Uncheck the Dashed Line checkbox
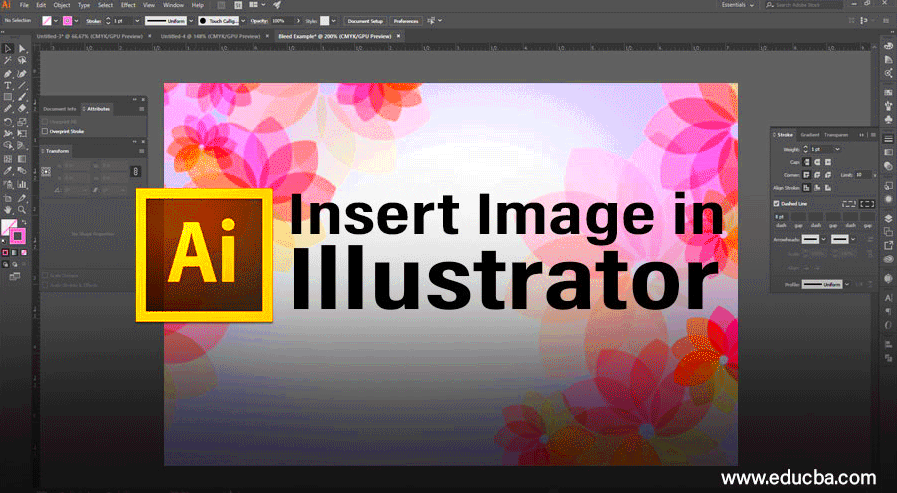This screenshot has width=897, height=493. (x=776, y=204)
